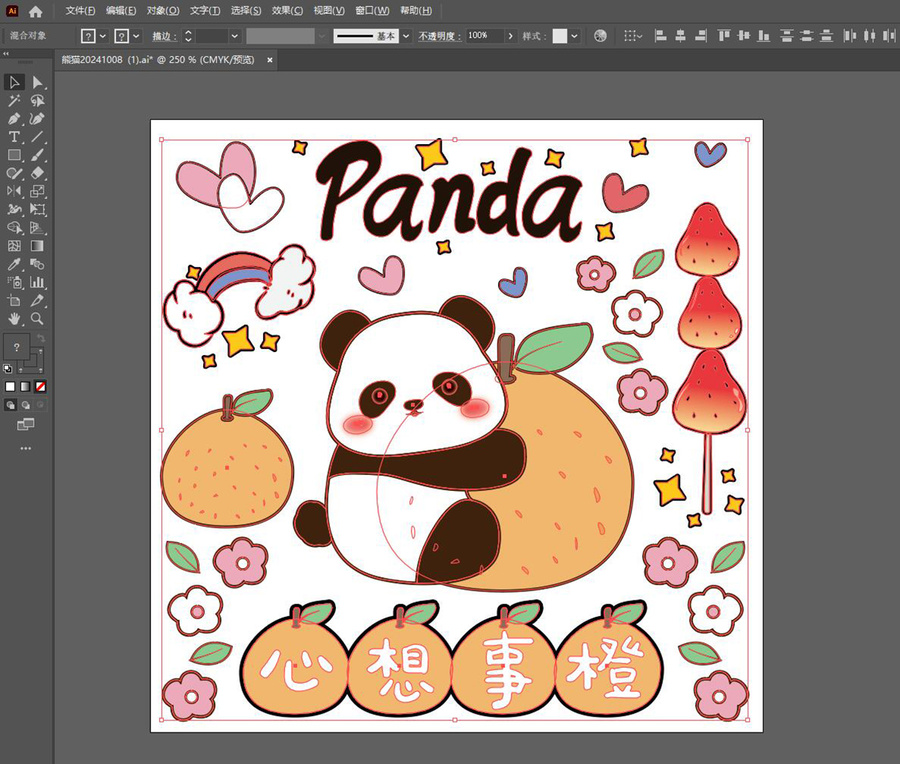Open the 窗口(W) menu
900x764 pixels.
click(x=372, y=10)
